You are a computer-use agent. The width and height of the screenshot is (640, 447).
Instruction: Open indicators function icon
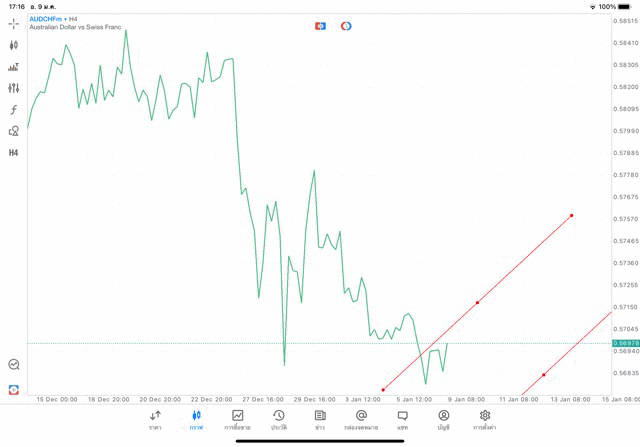point(14,110)
